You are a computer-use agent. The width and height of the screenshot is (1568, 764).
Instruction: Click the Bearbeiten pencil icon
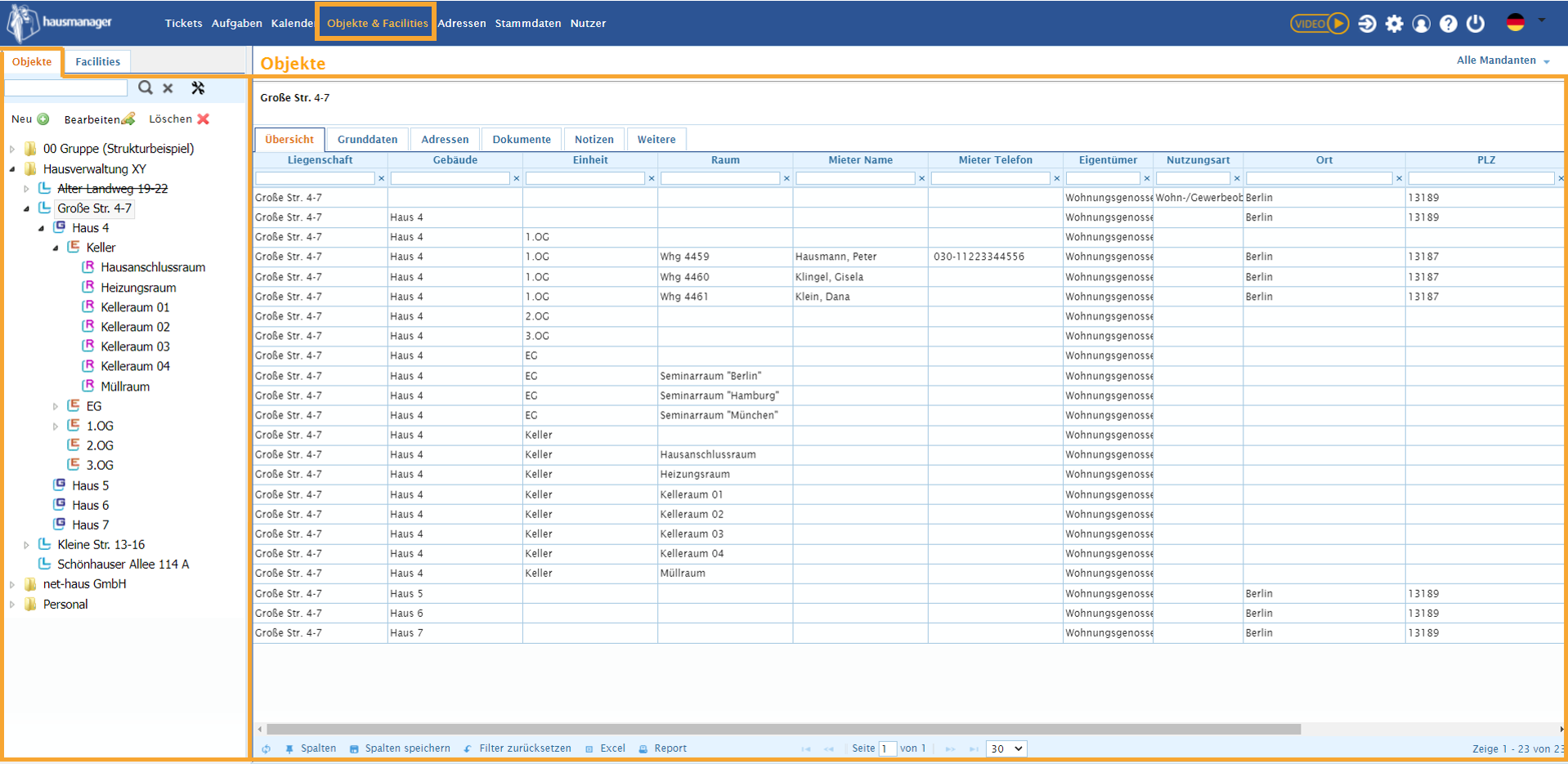point(128,119)
